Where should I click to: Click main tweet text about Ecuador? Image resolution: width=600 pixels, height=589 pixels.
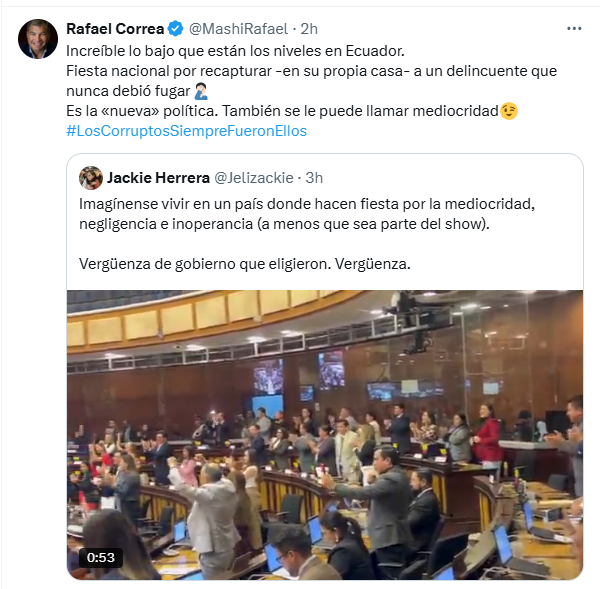235,51
